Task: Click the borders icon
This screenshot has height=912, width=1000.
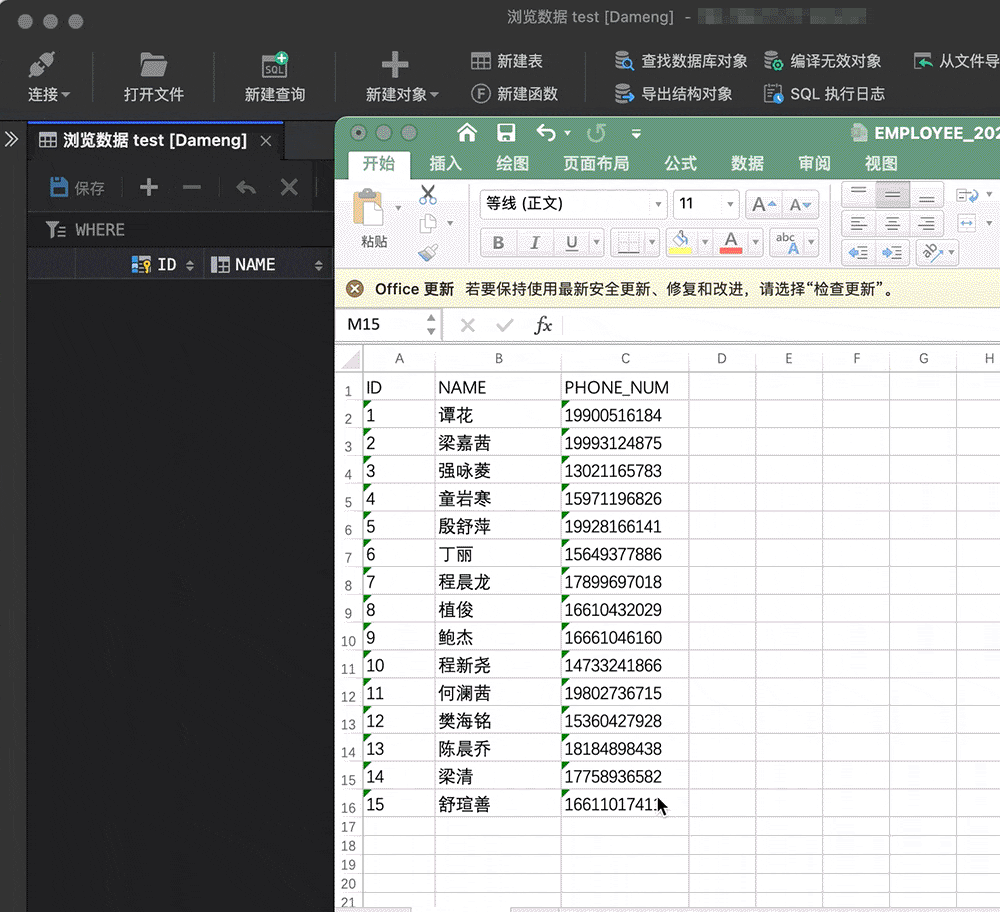Action: point(628,243)
